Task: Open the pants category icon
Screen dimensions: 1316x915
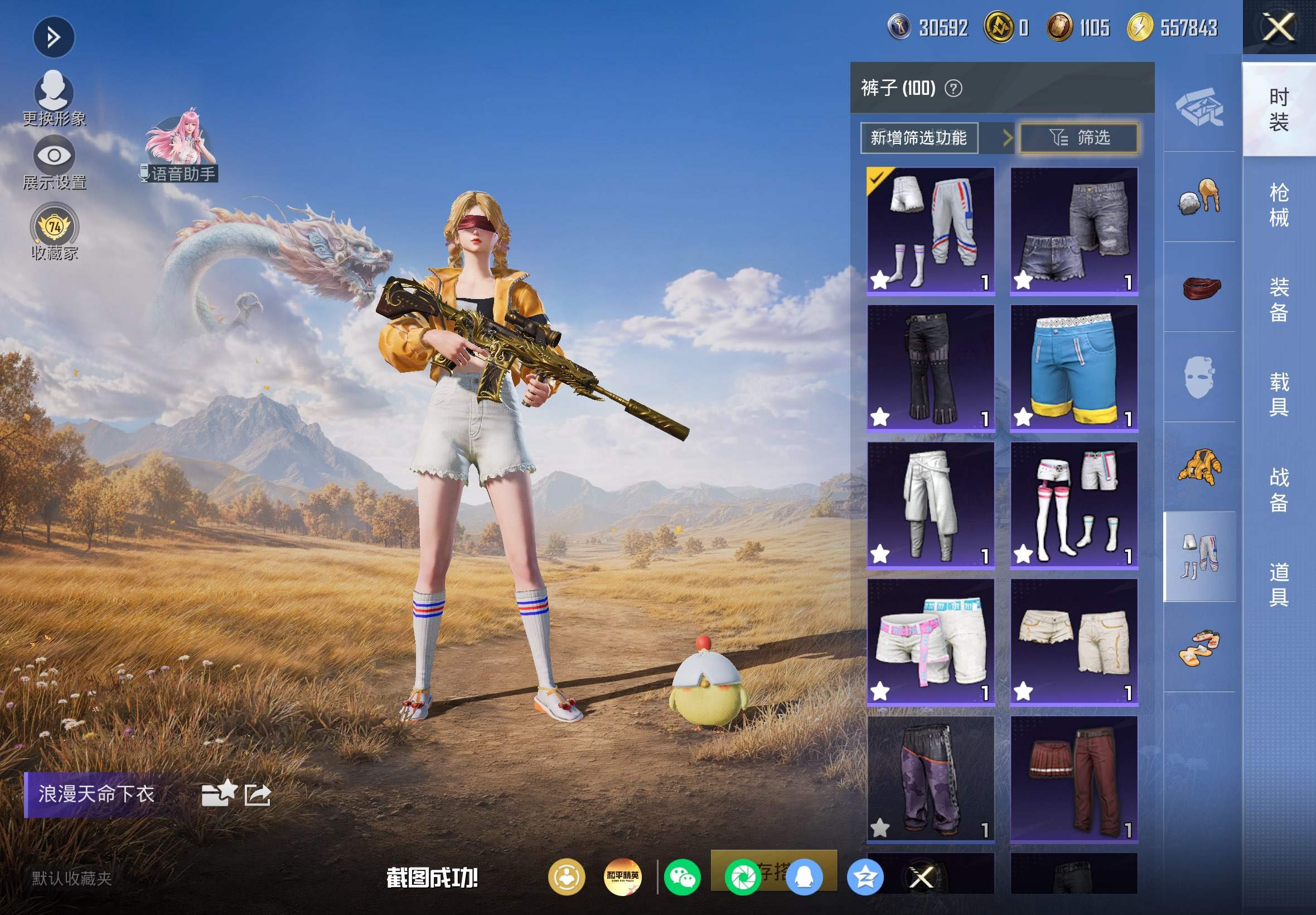Action: 1199,557
